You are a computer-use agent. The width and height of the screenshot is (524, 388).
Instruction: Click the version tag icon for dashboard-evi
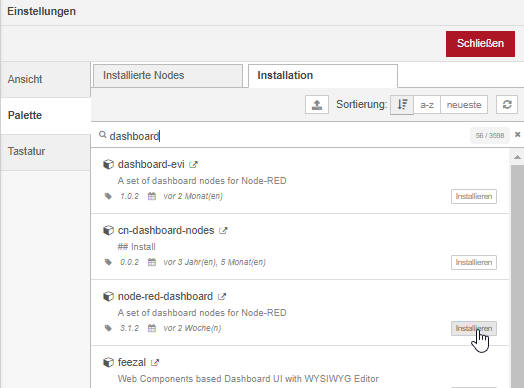108,196
